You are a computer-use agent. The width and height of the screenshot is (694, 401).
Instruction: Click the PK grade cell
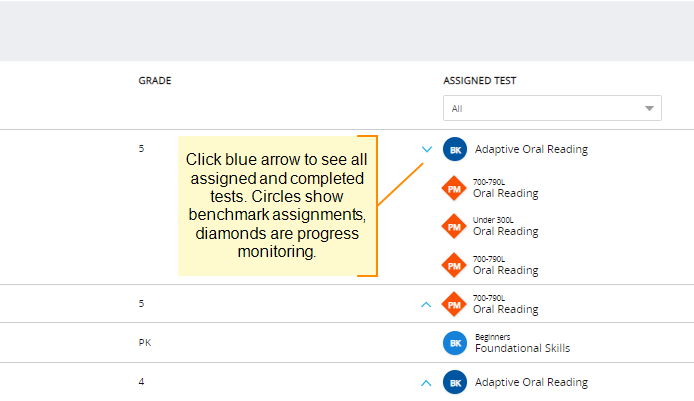coord(145,343)
